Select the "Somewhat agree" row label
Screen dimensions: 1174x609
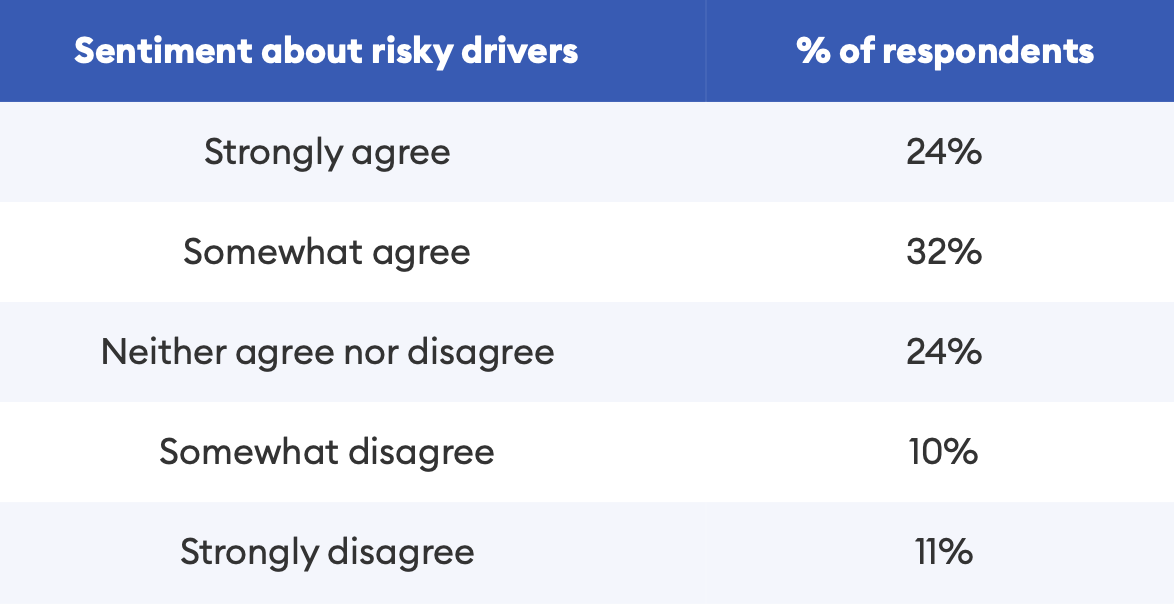point(327,252)
